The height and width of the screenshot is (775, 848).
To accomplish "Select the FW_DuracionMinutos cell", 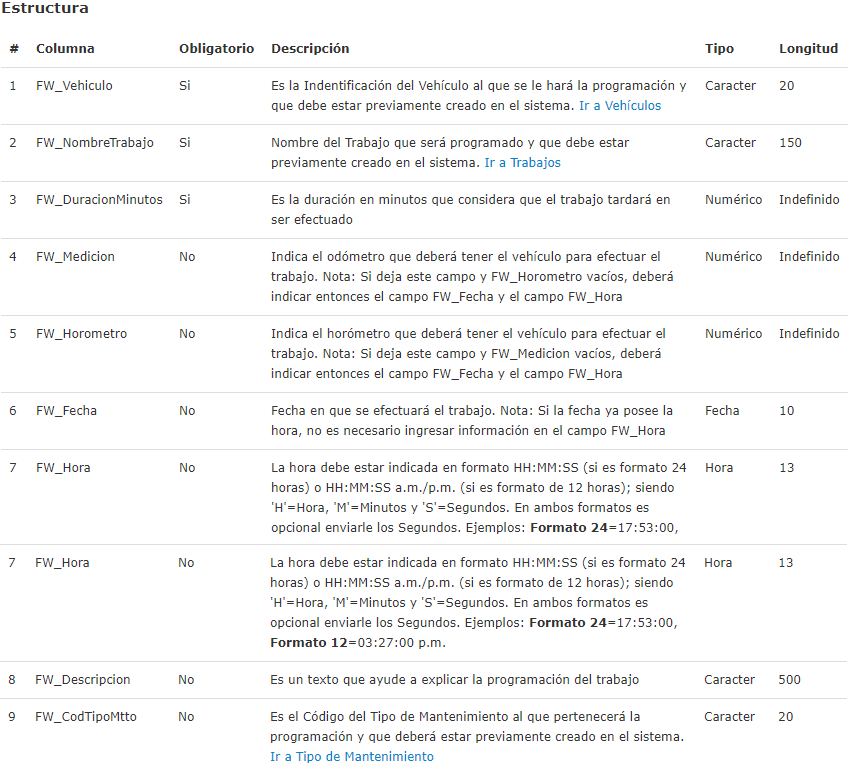I will (x=99, y=199).
